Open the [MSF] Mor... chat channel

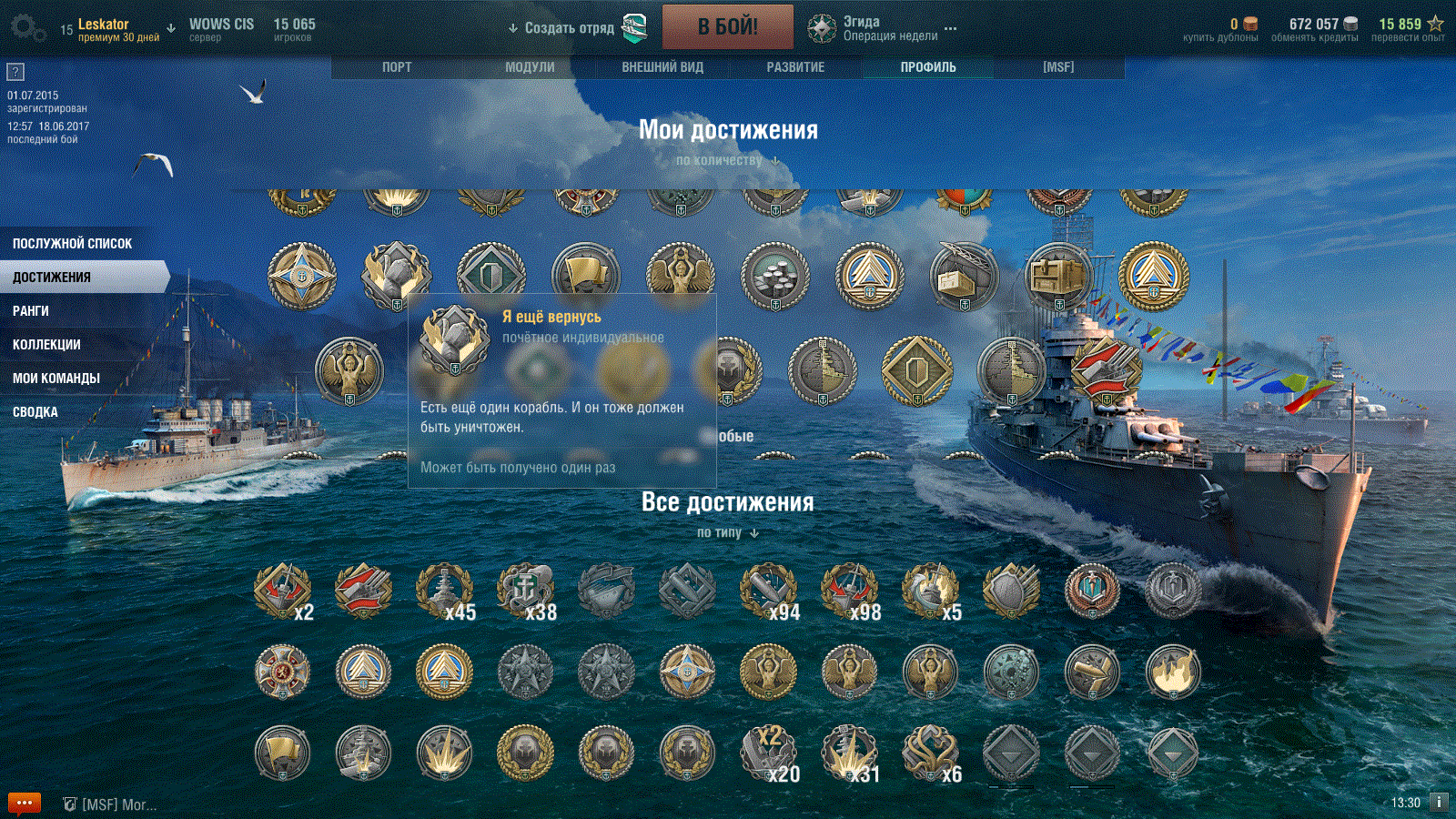point(110,804)
